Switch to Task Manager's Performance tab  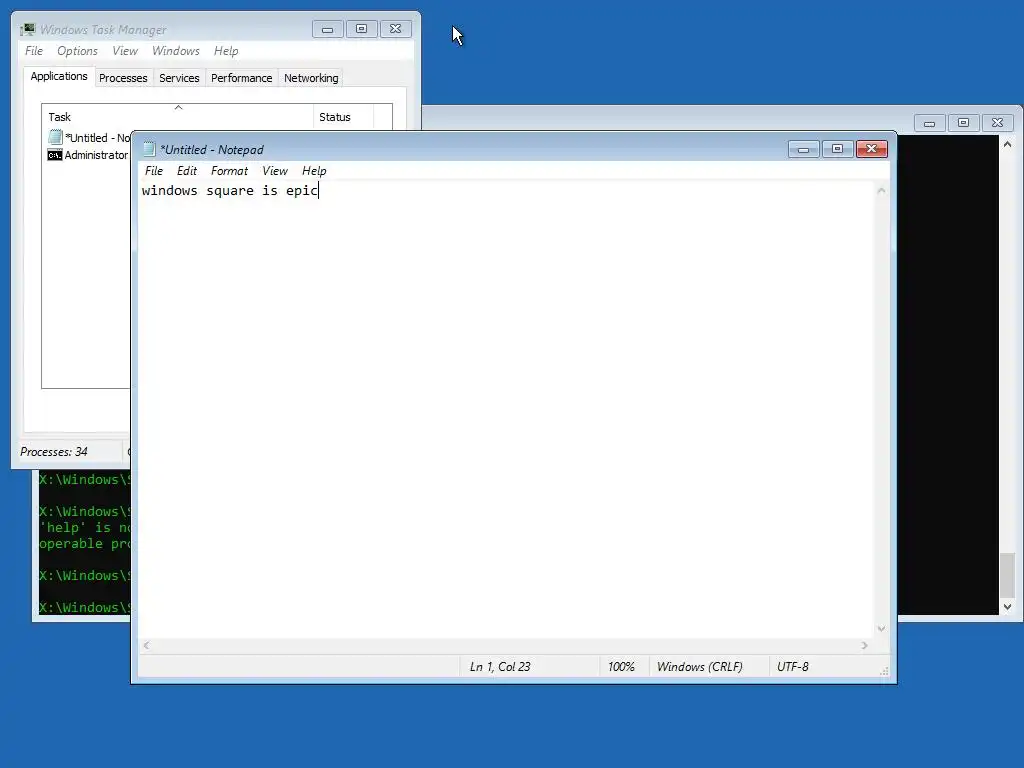tap(242, 78)
